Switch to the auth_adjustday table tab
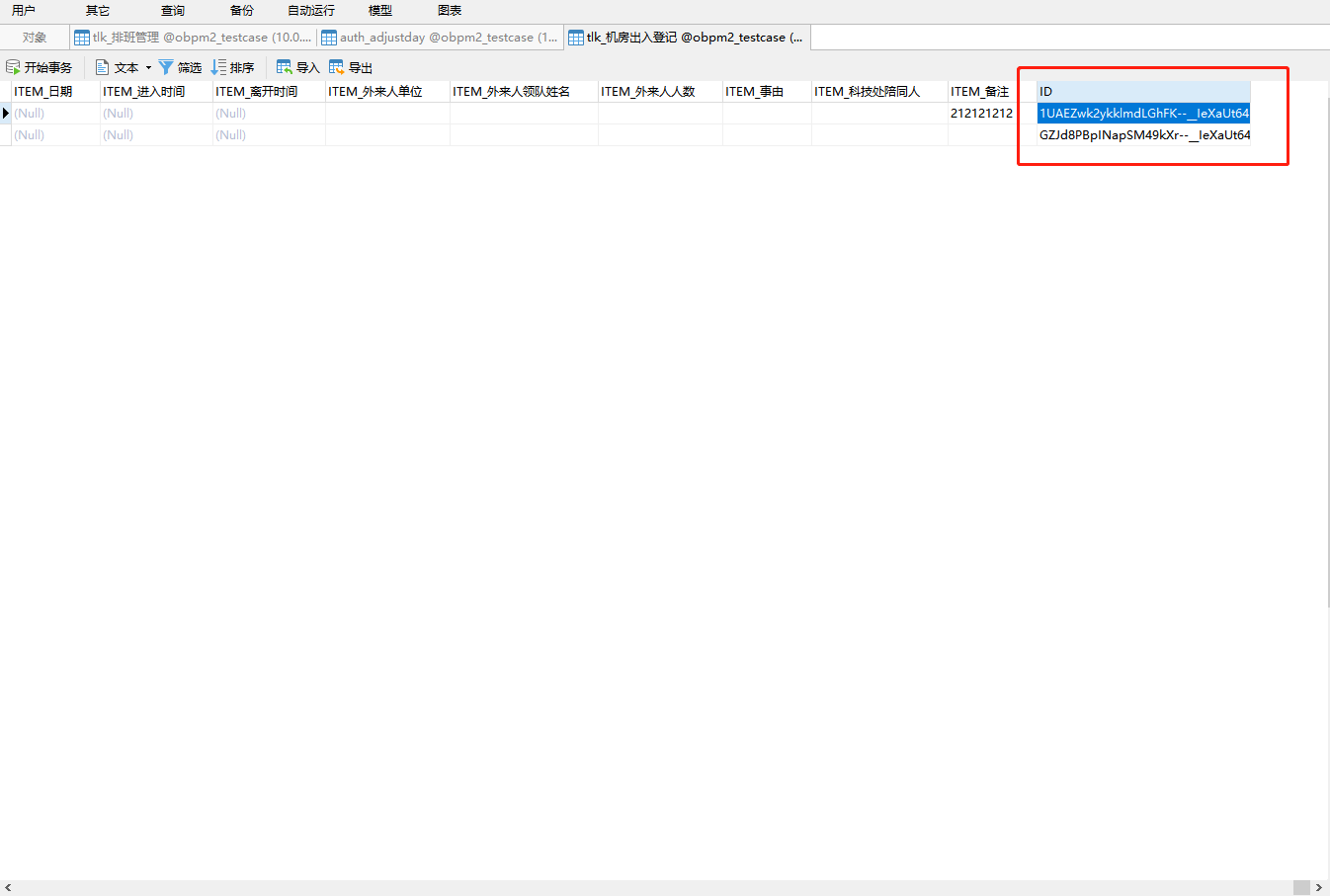The image size is (1330, 896). tap(441, 38)
